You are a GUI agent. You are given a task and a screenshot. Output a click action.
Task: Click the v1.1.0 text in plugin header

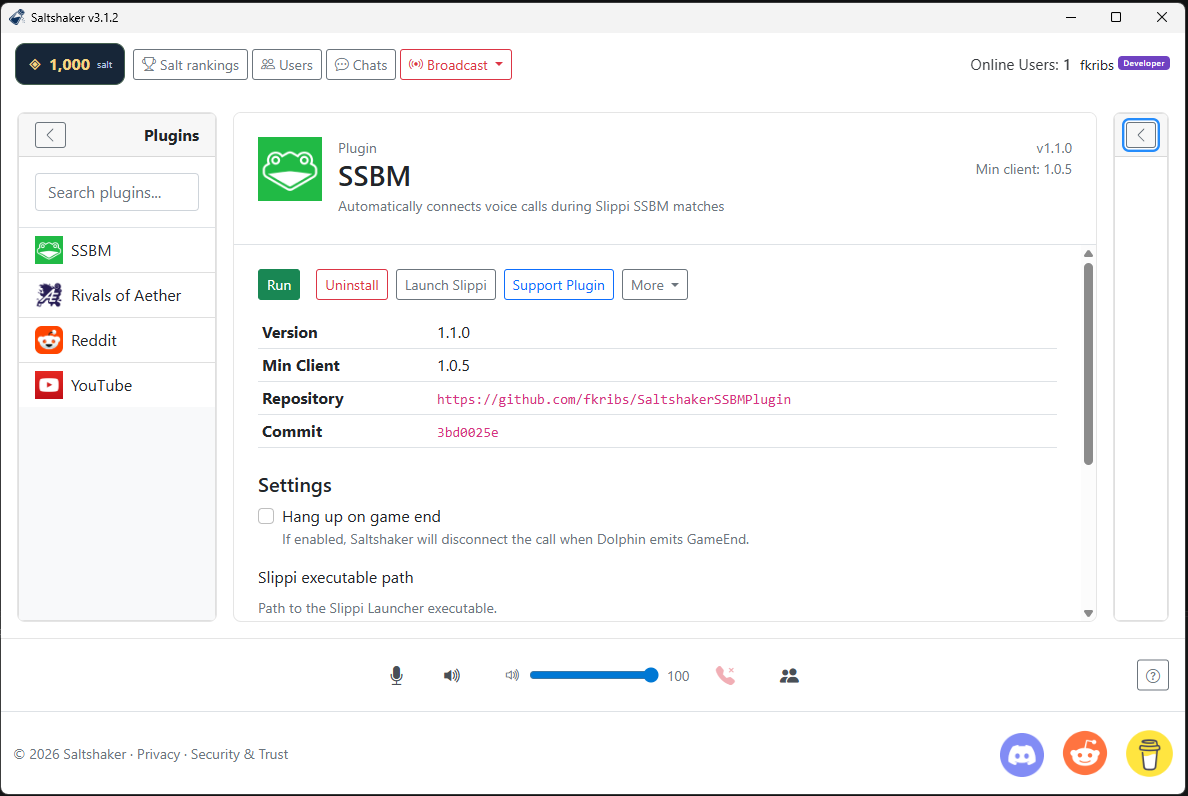tap(1054, 148)
